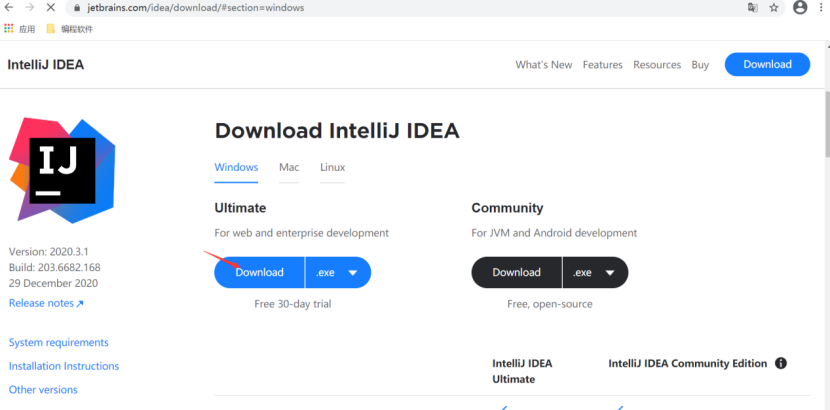Screen dimensions: 830x410
Task: Click the blue Ultimate Download button
Action: (x=260, y=272)
